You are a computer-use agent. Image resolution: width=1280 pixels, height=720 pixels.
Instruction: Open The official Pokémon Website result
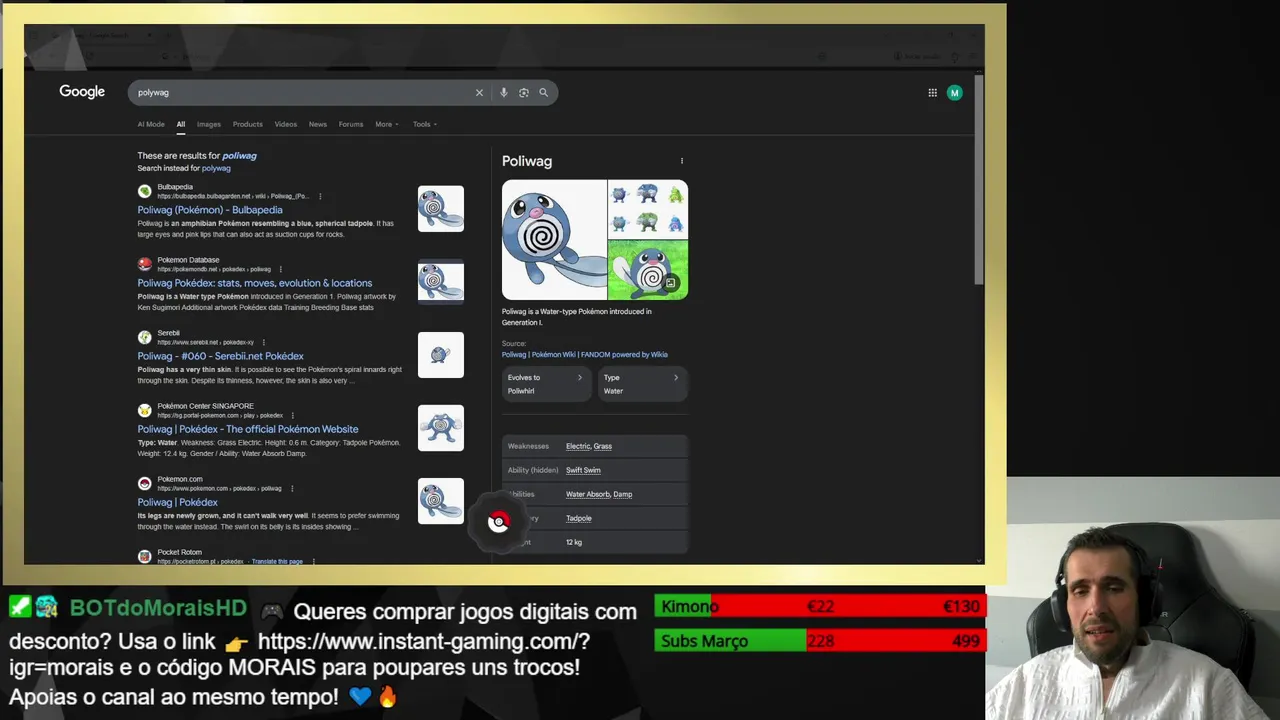coord(248,429)
